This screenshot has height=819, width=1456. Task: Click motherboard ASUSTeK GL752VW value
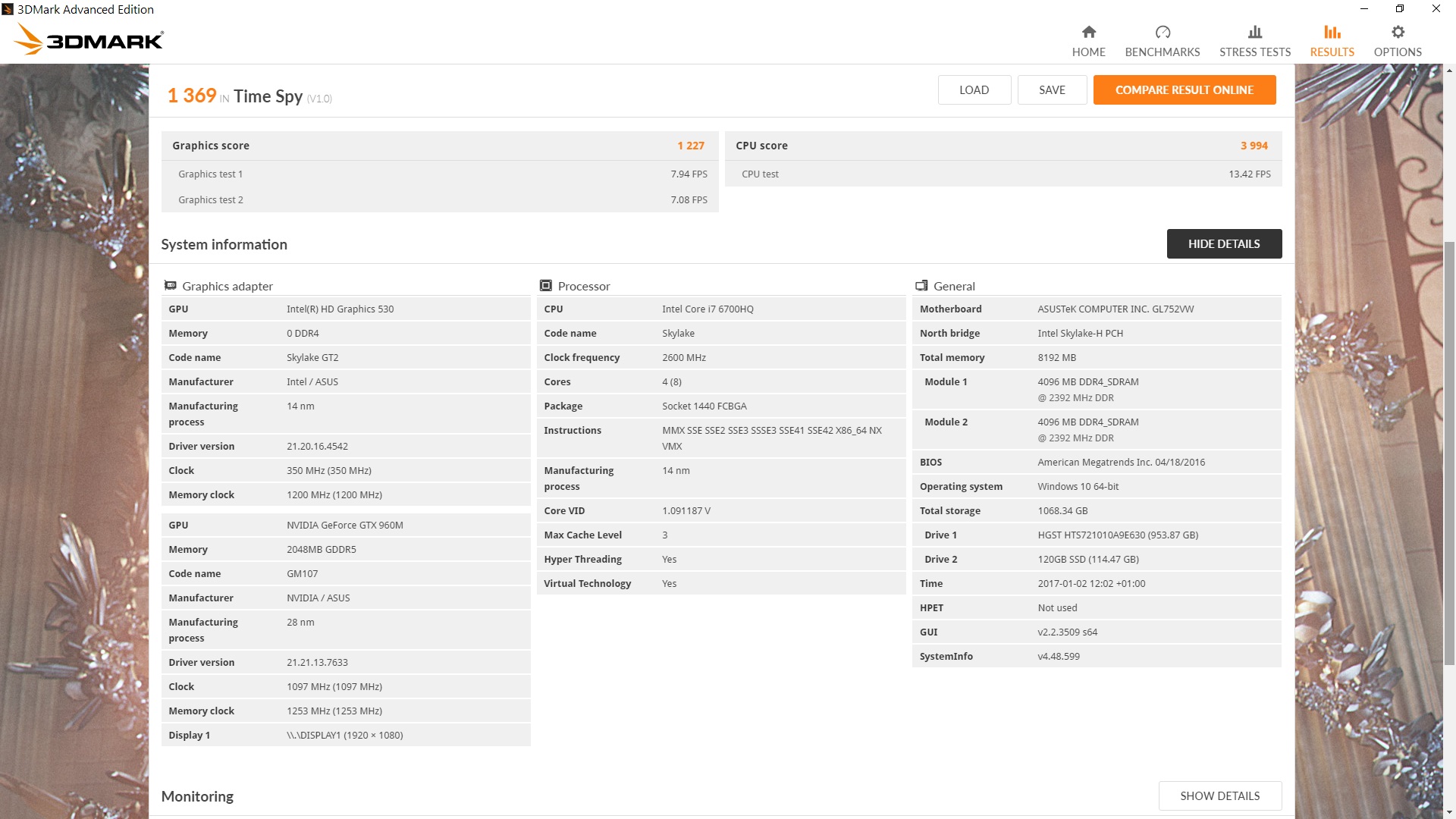(x=1116, y=309)
